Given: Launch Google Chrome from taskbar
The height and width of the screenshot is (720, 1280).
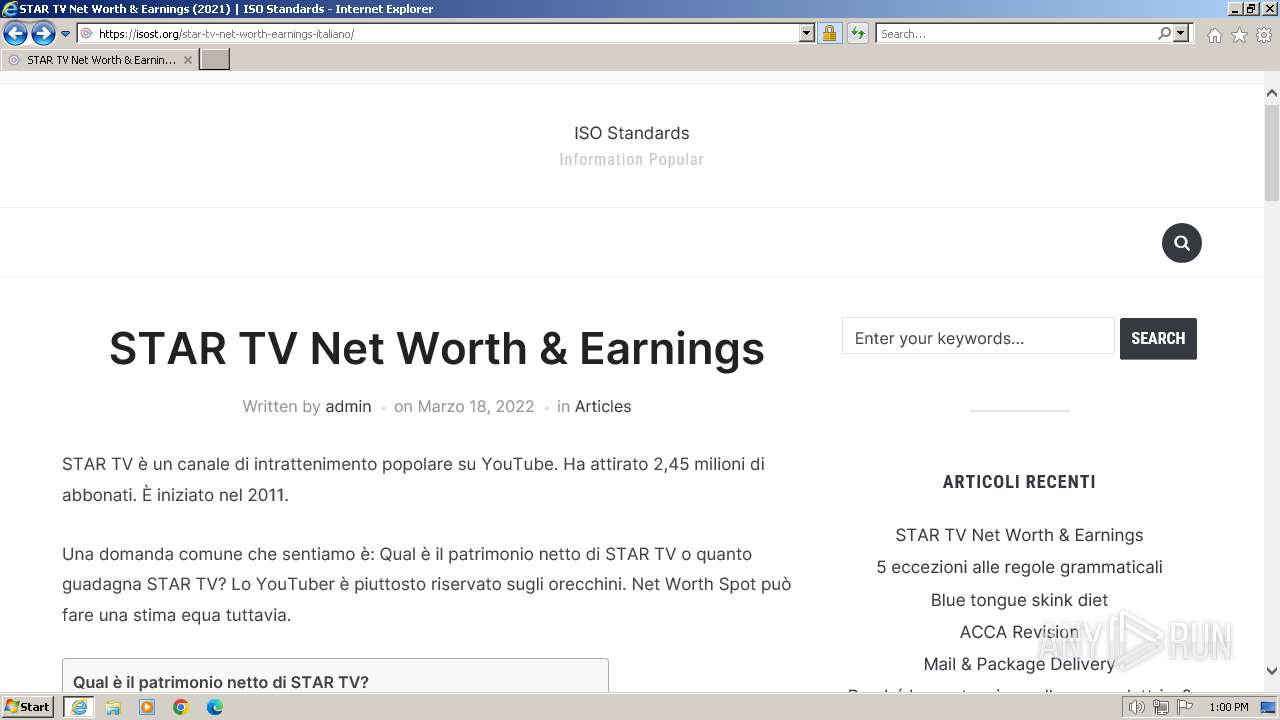Looking at the screenshot, I should (181, 707).
